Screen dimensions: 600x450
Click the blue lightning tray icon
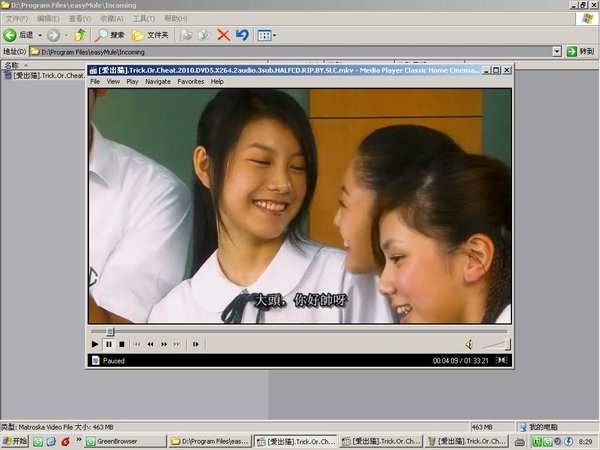coord(568,442)
